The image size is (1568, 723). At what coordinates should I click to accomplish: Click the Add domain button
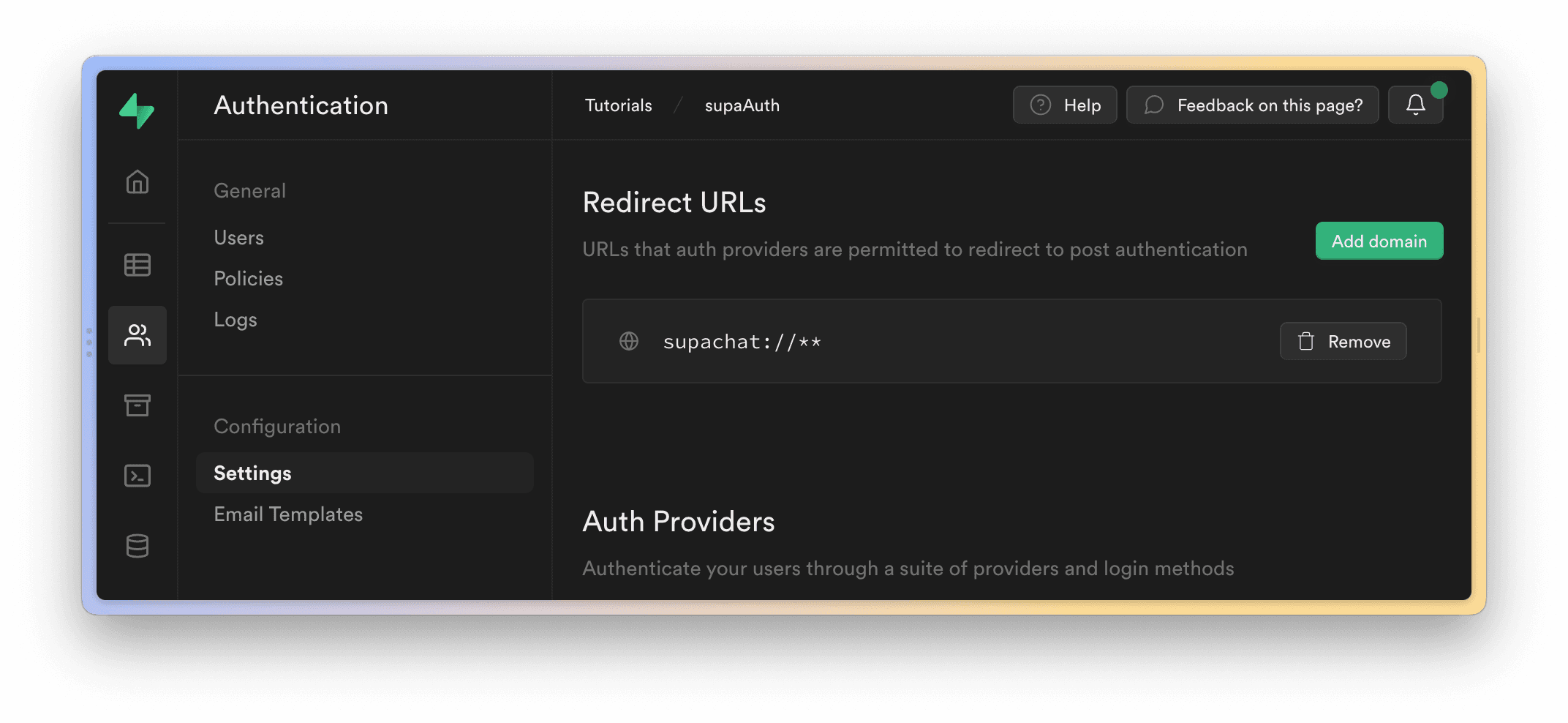coord(1379,241)
